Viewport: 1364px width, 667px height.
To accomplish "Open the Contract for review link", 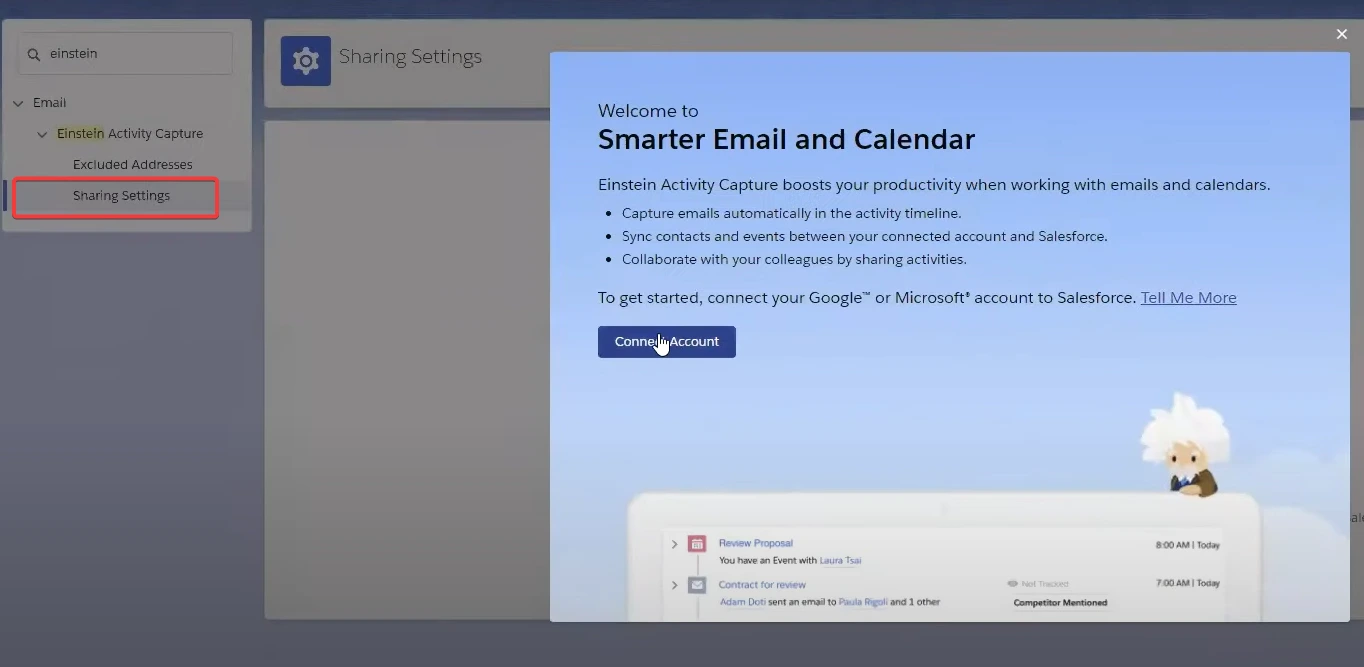I will [762, 585].
